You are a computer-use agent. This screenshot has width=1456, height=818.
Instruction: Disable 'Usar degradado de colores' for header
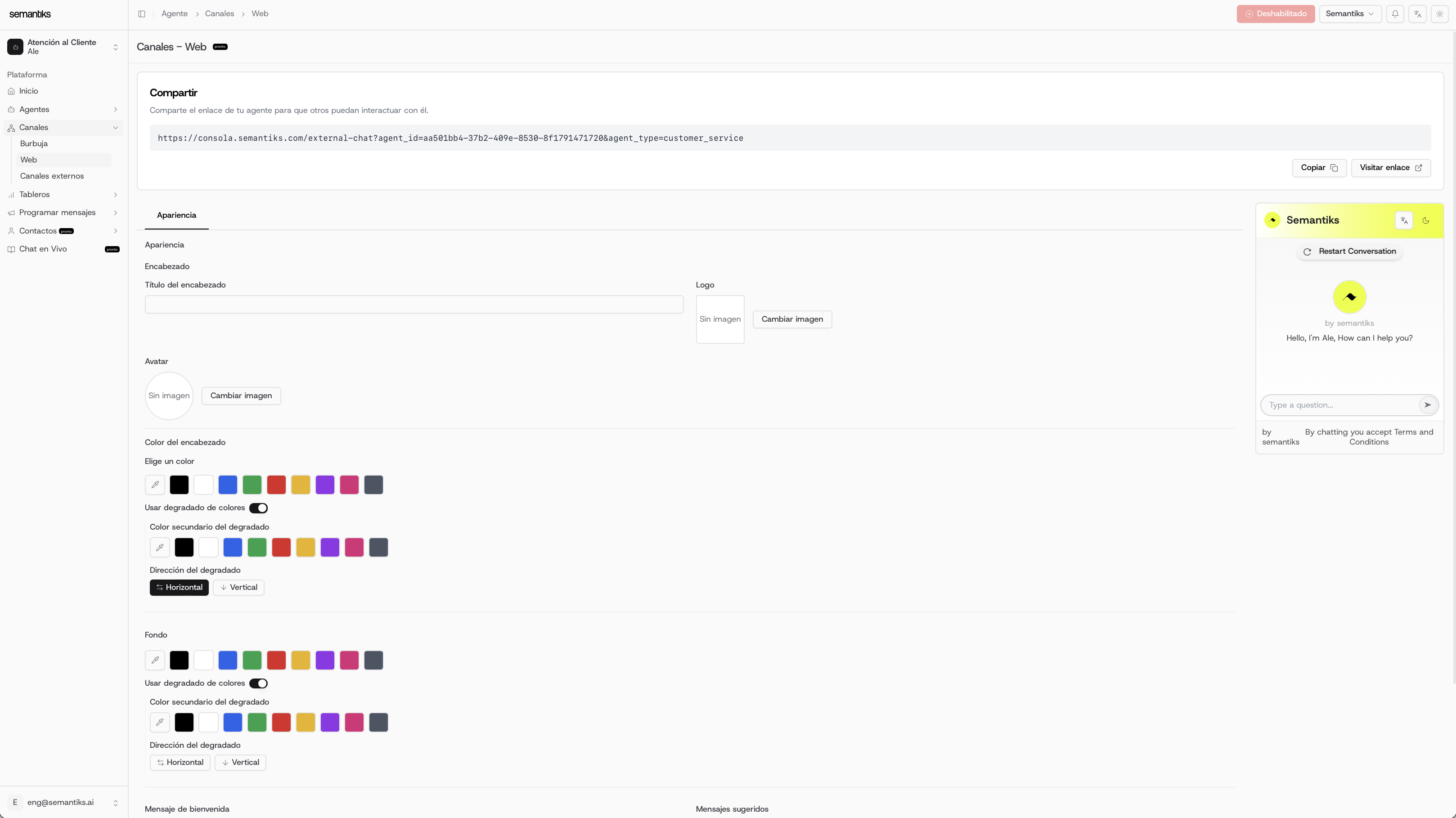258,508
